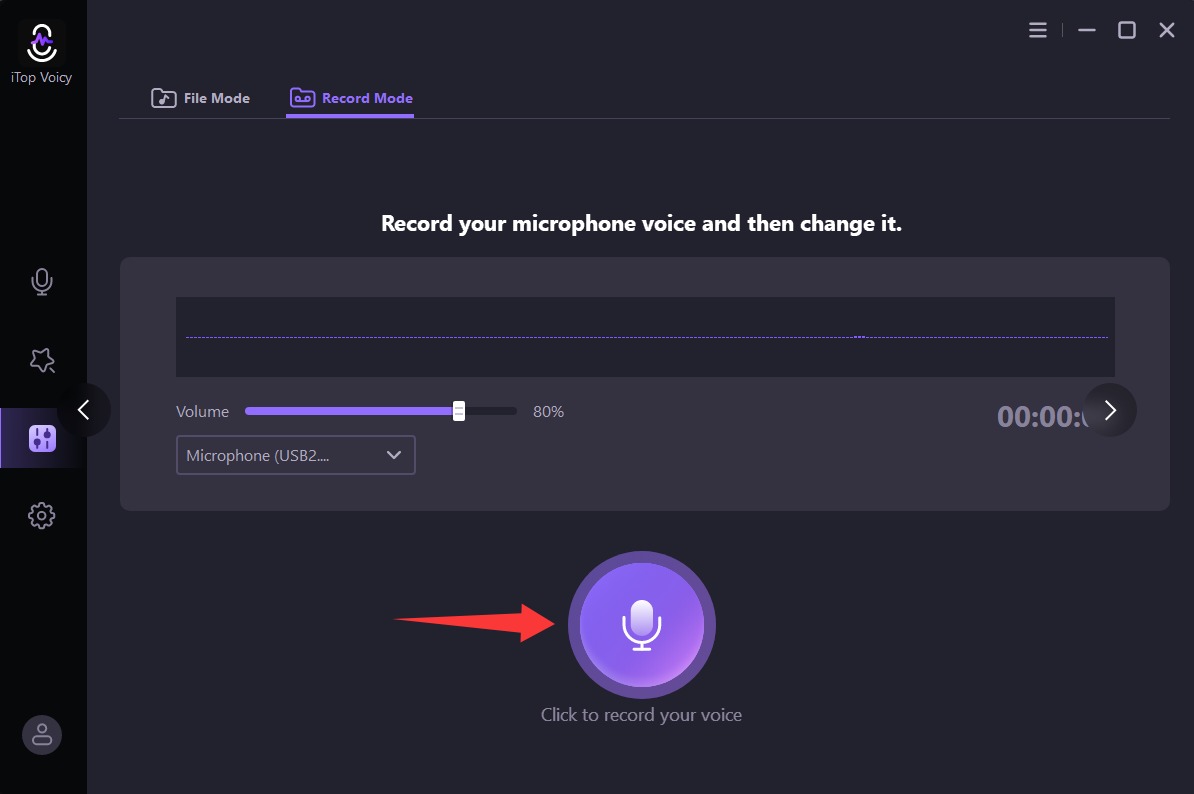Viewport: 1194px width, 794px height.
Task: Click the right chevron arrow button
Action: tap(1110, 410)
